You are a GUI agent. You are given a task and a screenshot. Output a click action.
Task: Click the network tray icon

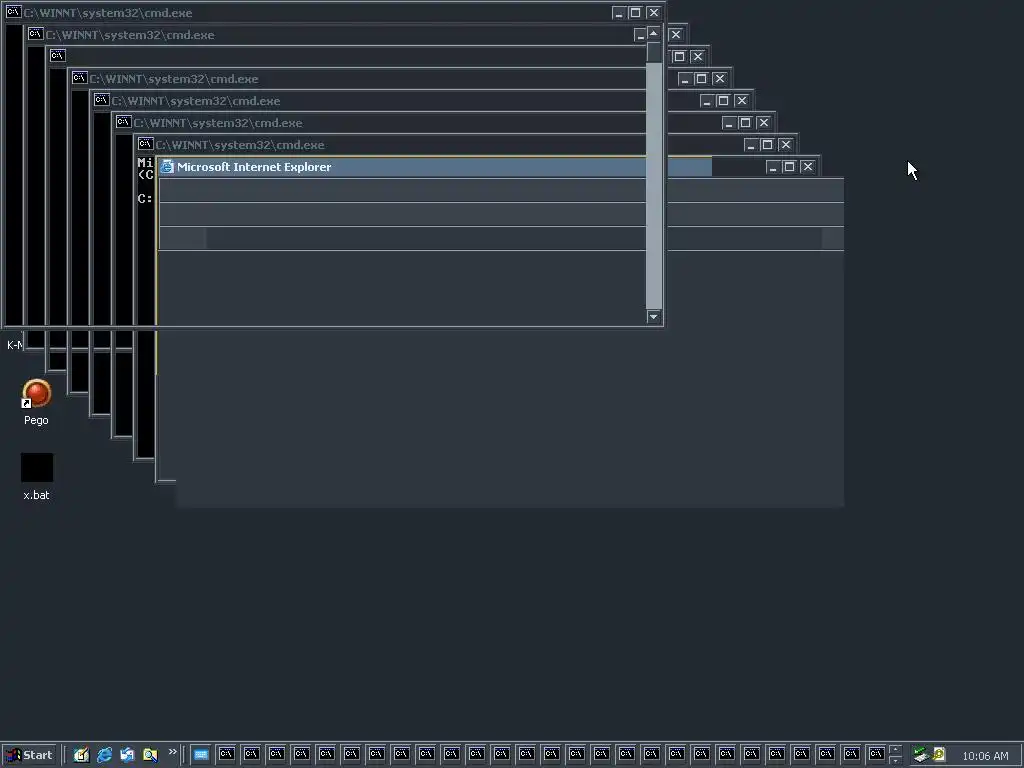(921, 755)
